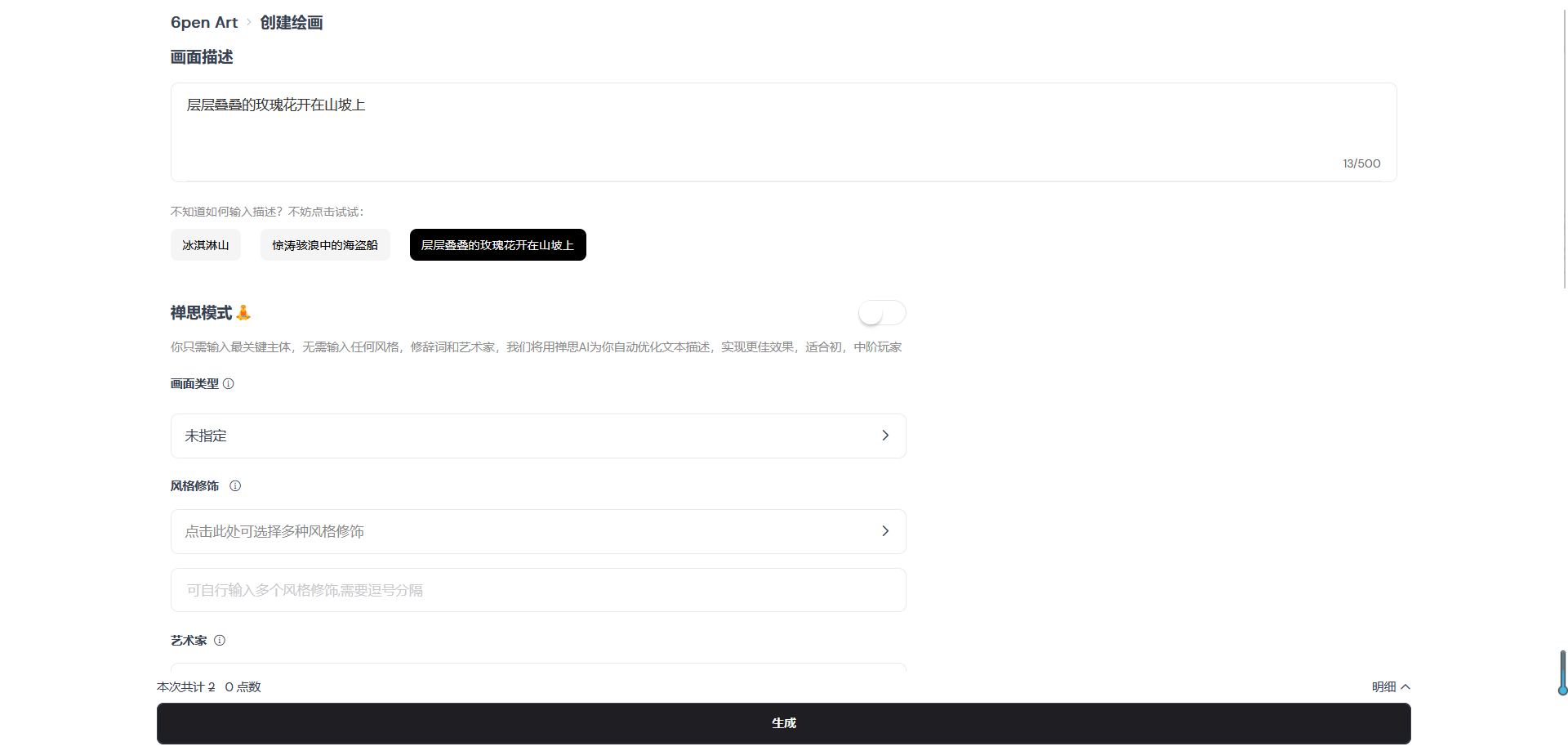Open the 点击此处可选择多种风格修饰 selector
Screen dimensions: 1568x751
click(x=538, y=531)
